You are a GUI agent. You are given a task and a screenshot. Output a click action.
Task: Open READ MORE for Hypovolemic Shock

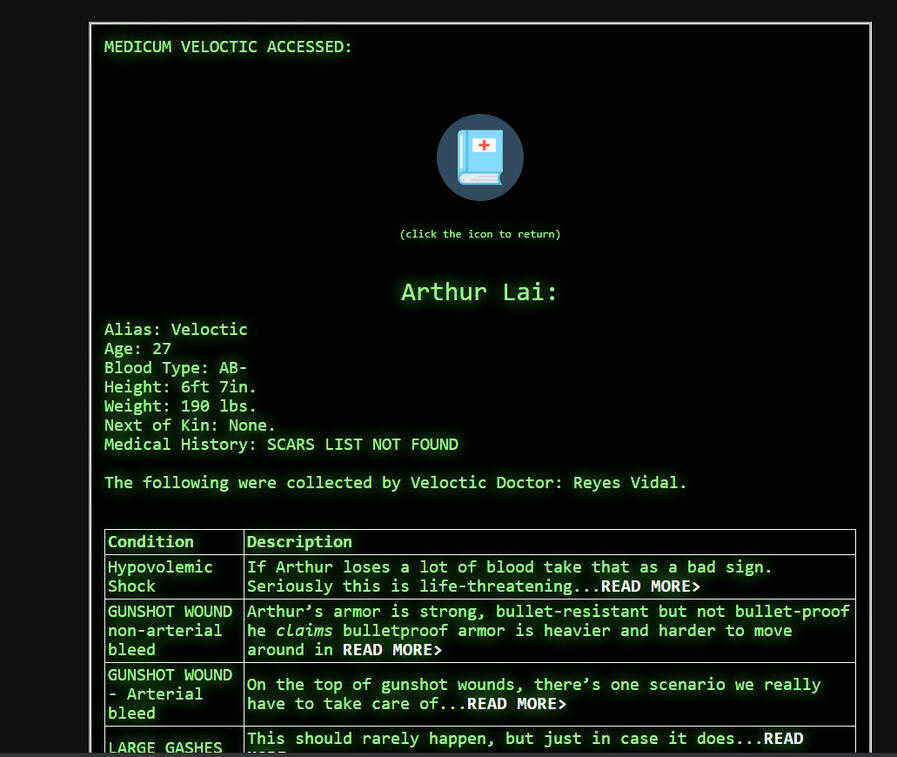pyautogui.click(x=650, y=586)
